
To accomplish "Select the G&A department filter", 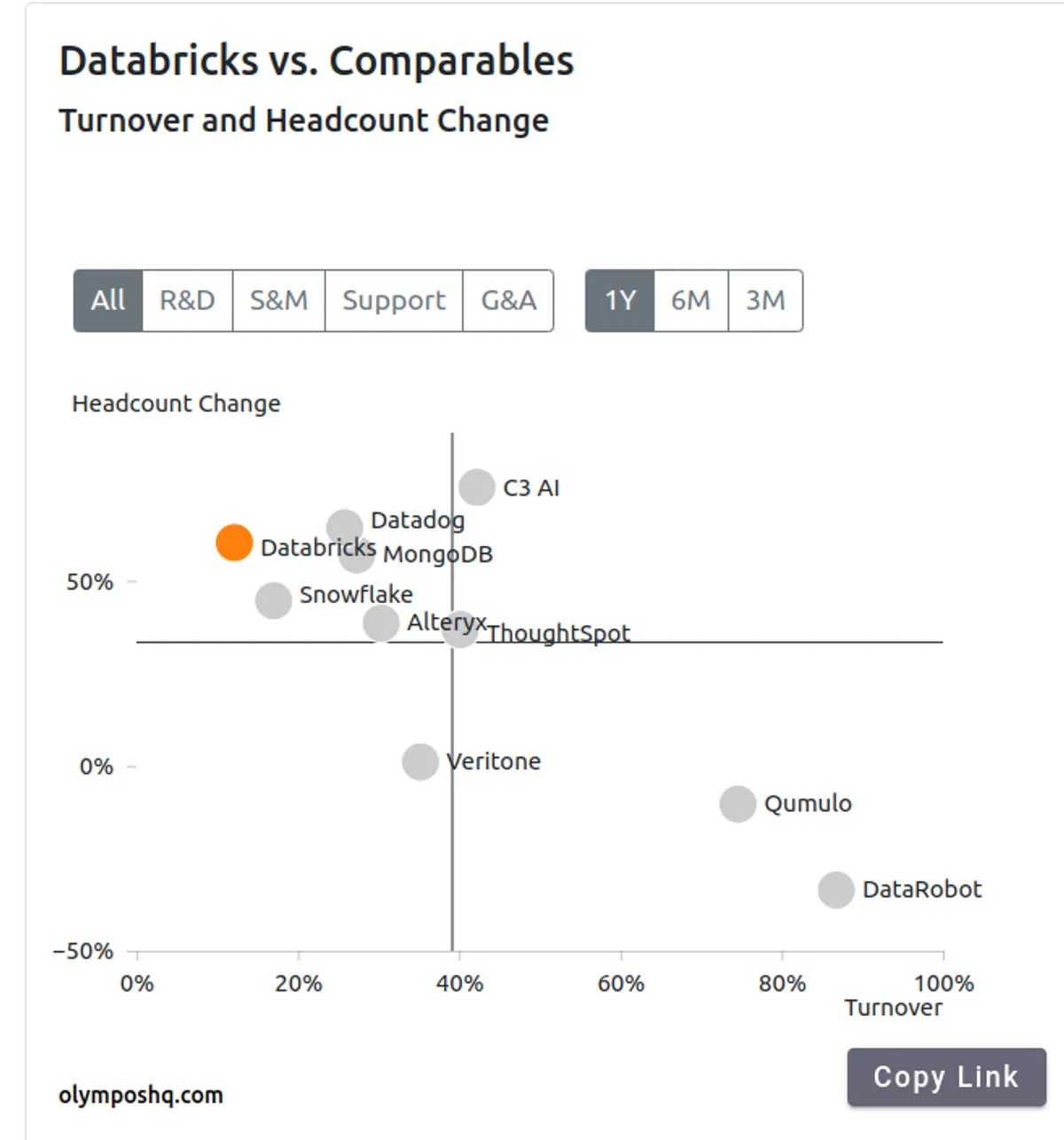I will click(x=508, y=301).
